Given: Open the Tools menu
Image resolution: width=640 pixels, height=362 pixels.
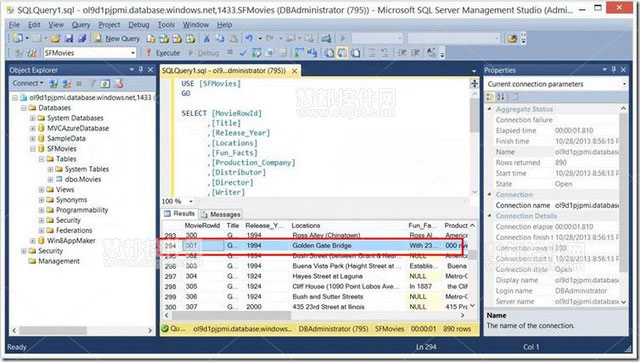Looking at the screenshot, I should coord(166,25).
